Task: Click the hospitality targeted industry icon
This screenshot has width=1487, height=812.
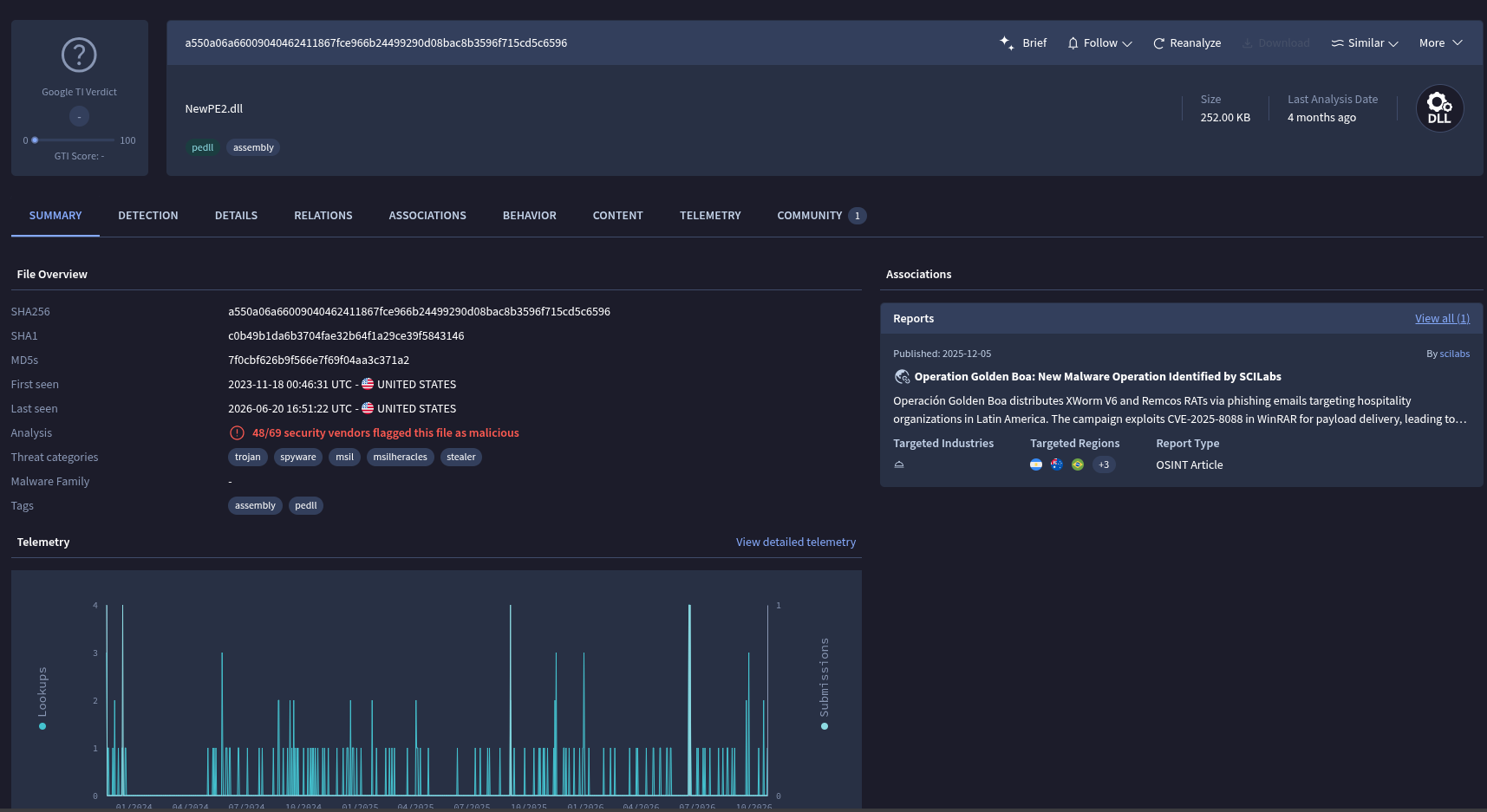Action: click(x=899, y=464)
